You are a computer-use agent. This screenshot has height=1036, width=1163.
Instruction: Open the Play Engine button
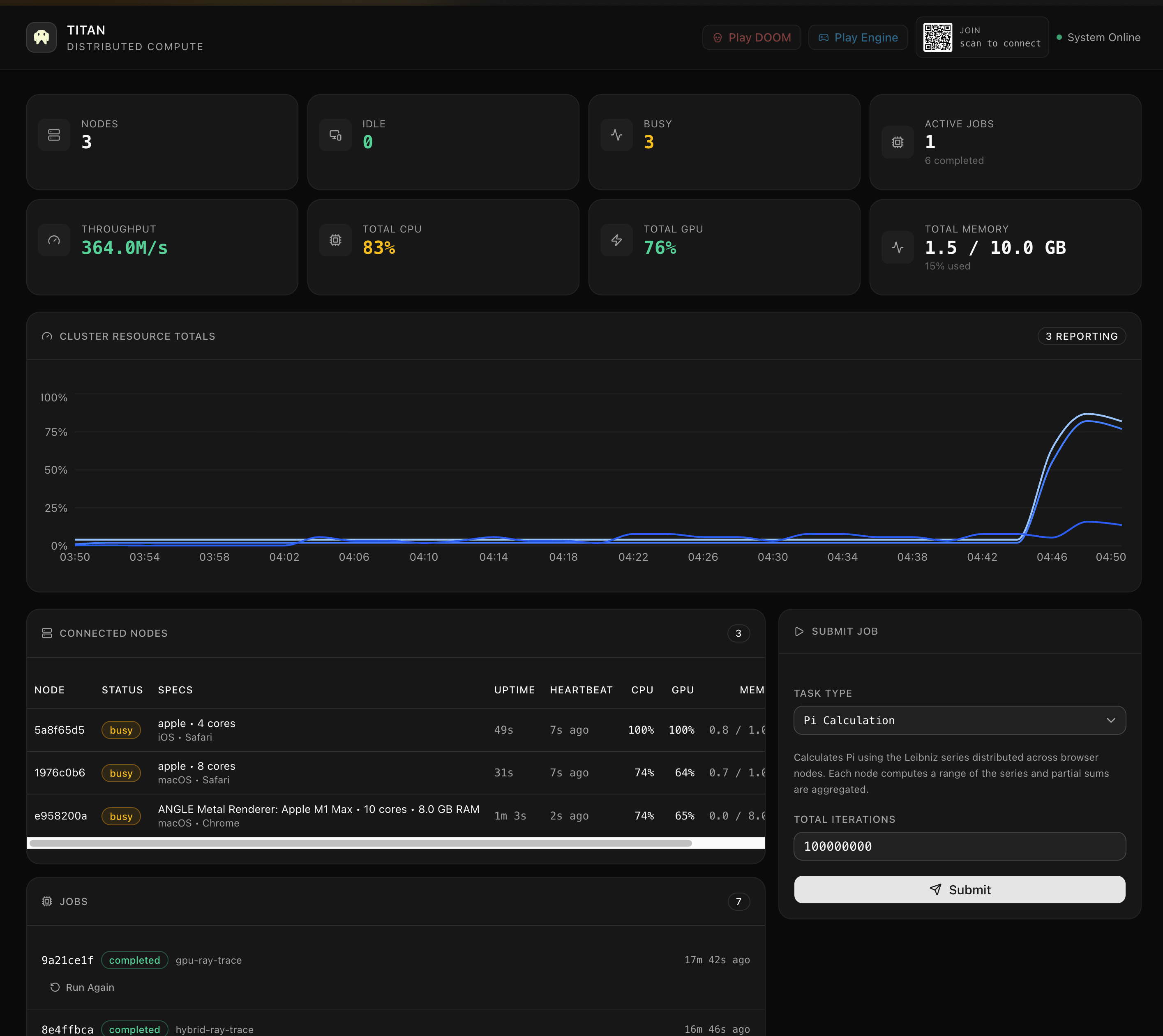pyautogui.click(x=858, y=37)
